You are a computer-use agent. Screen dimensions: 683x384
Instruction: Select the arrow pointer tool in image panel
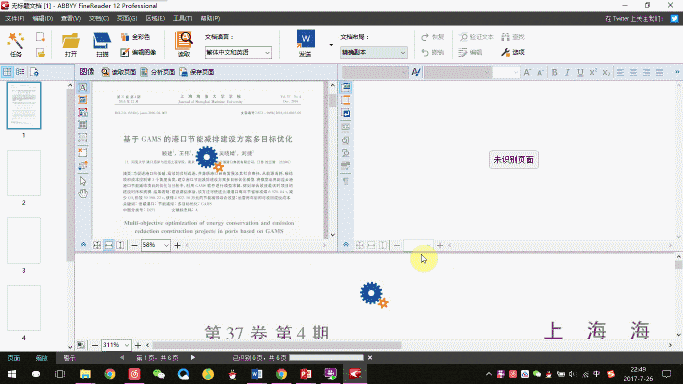coord(83,181)
